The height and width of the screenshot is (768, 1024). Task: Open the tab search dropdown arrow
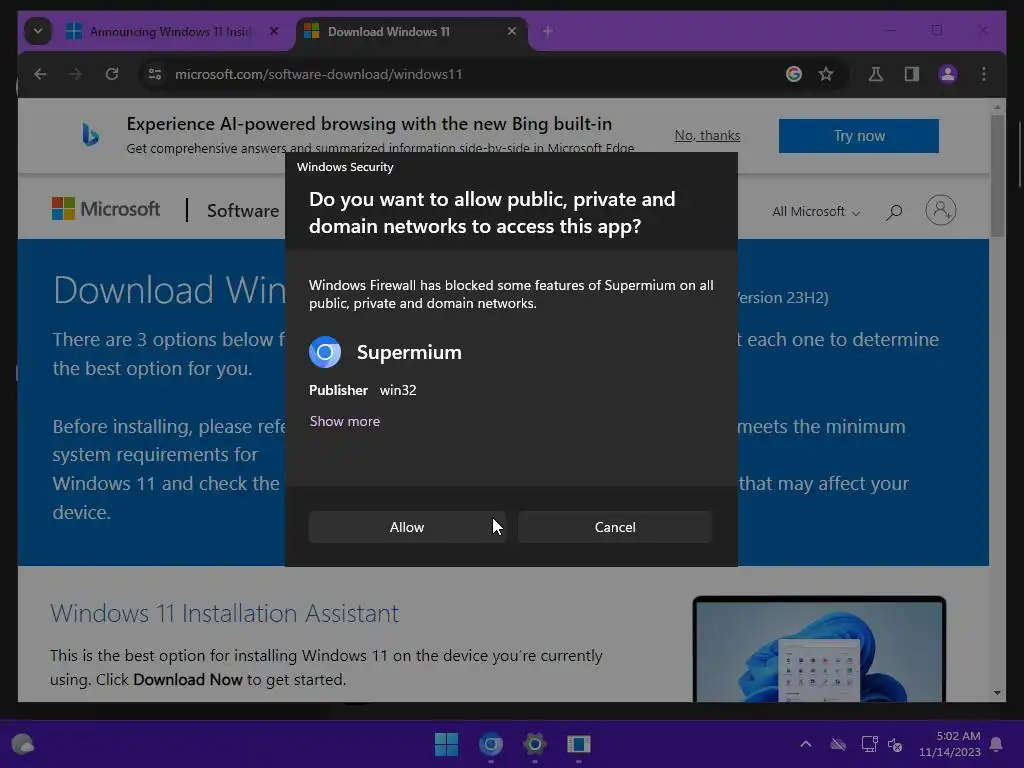38,31
